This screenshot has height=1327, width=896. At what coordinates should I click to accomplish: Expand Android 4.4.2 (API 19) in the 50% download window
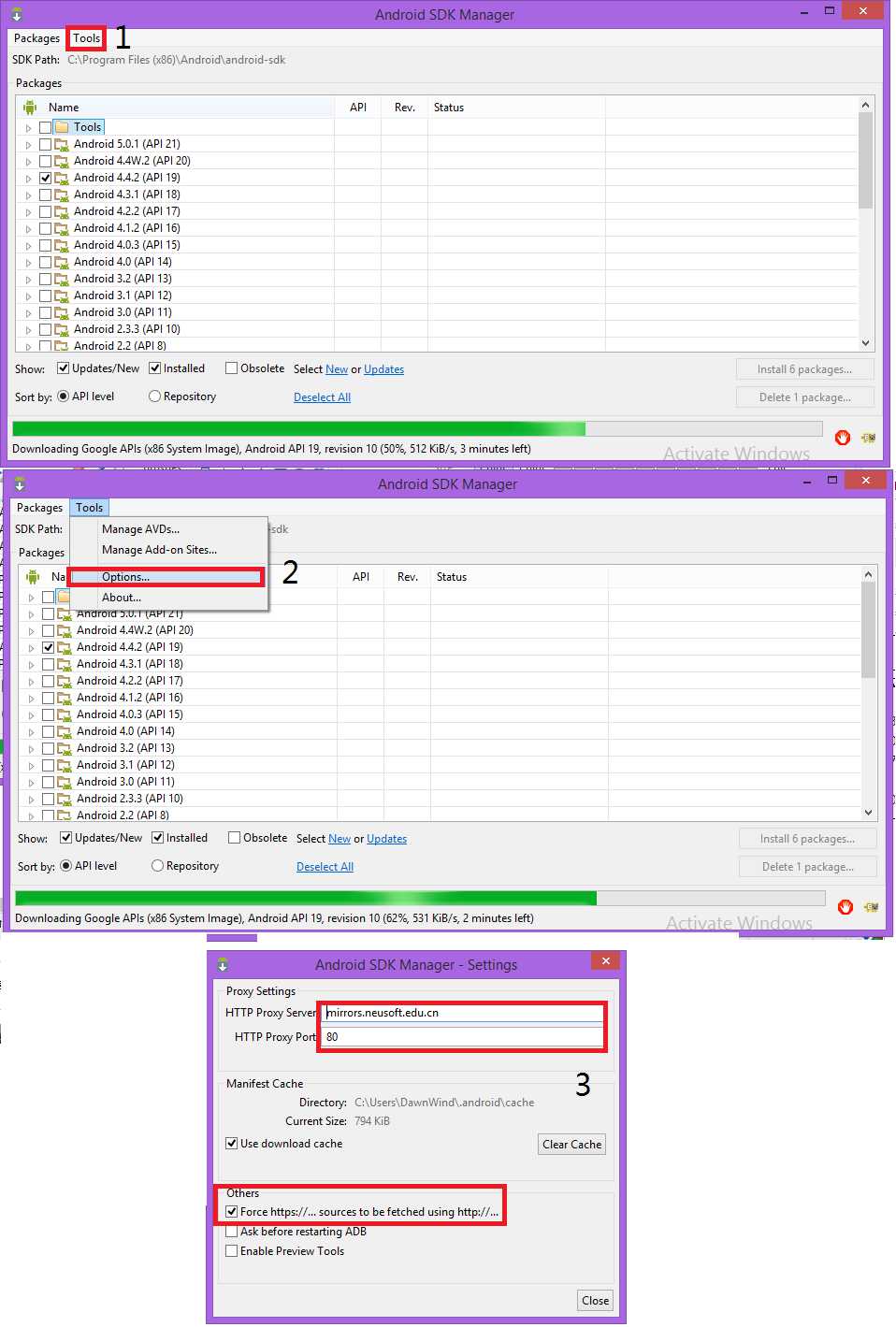point(28,179)
